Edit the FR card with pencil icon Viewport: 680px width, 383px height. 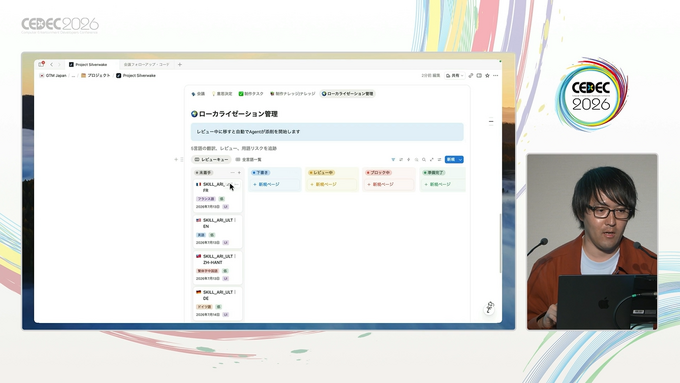[229, 184]
